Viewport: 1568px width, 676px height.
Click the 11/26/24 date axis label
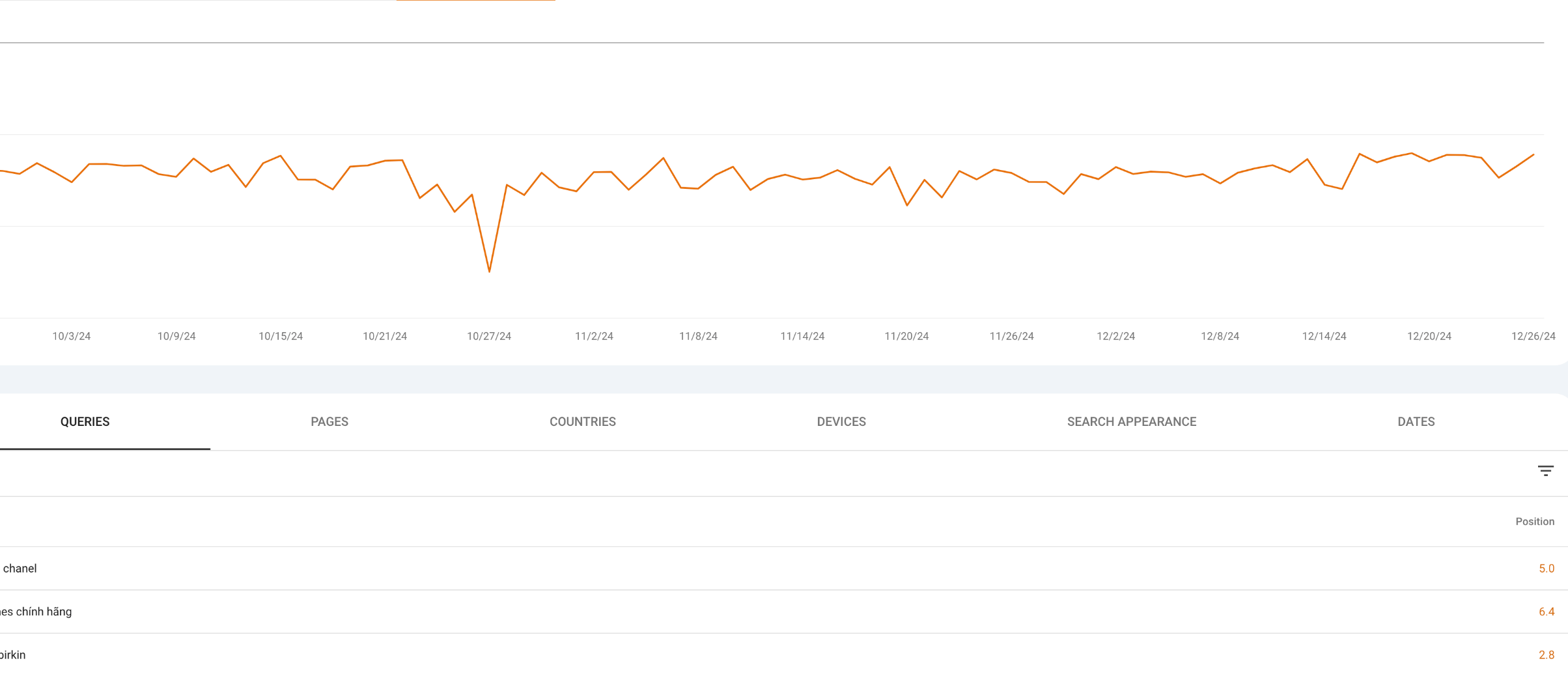(x=1011, y=336)
